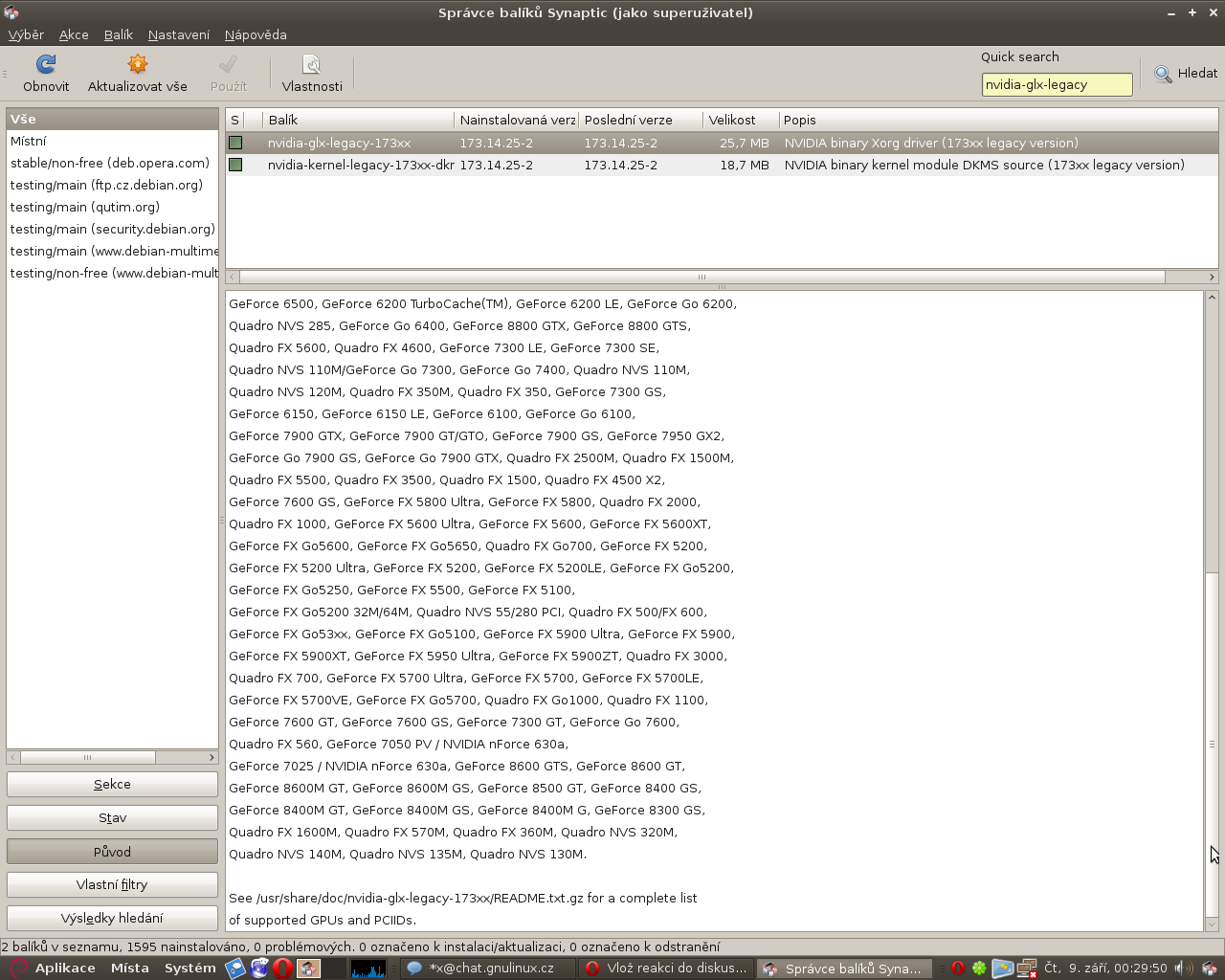Click Opera tray icon
Screen dimensions: 1225x980
tap(957, 969)
